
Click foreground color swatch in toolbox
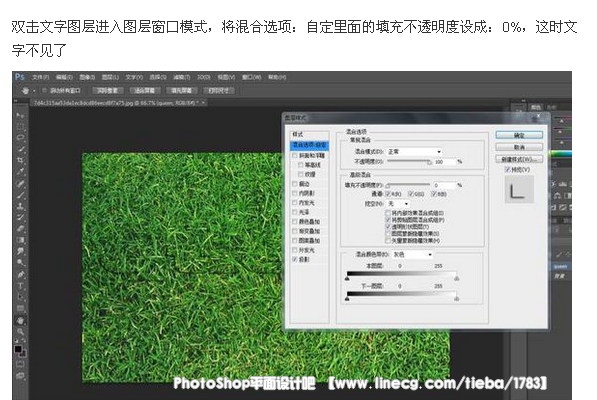18,349
